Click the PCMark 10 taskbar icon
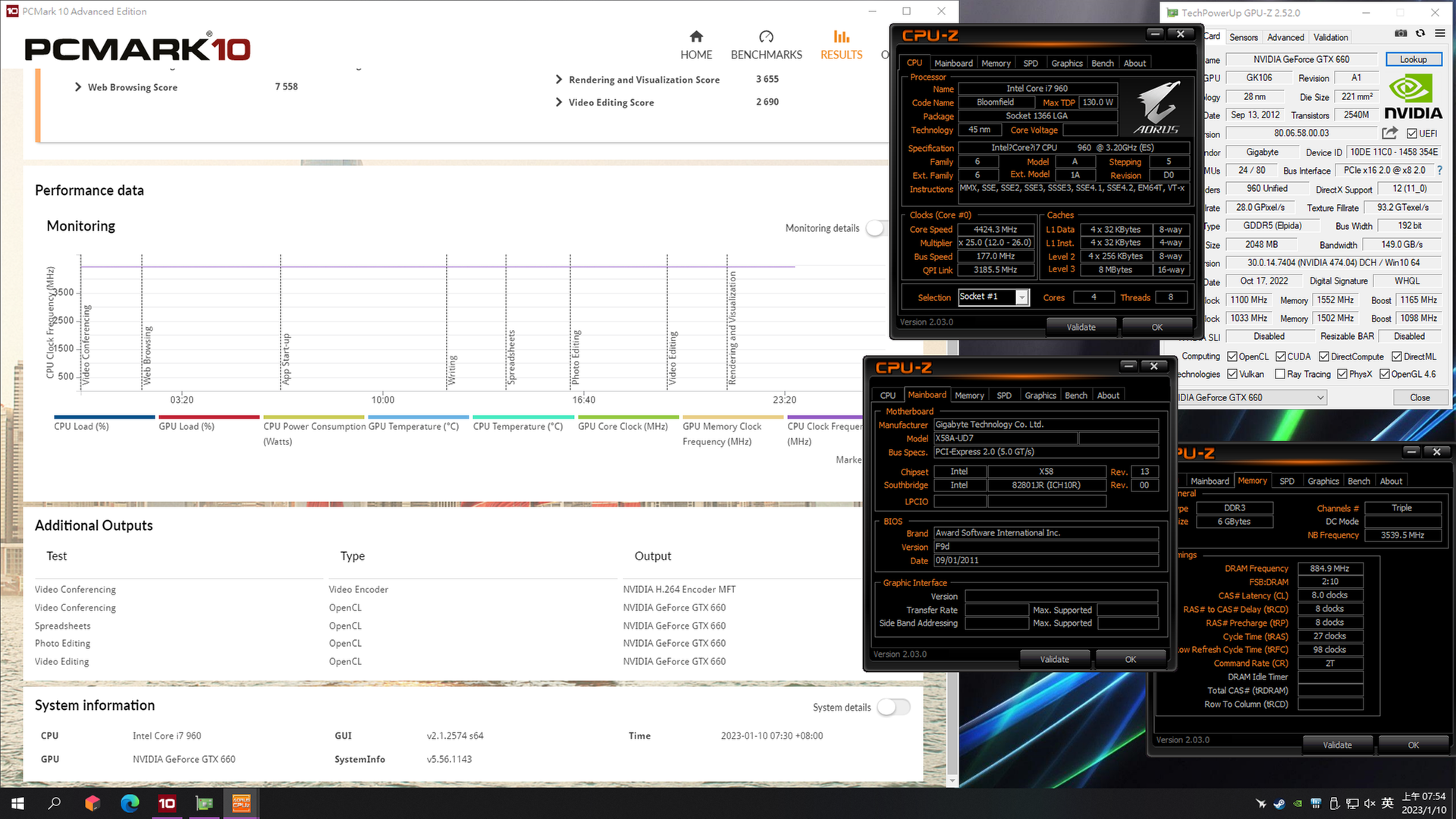The height and width of the screenshot is (819, 1456). (167, 803)
